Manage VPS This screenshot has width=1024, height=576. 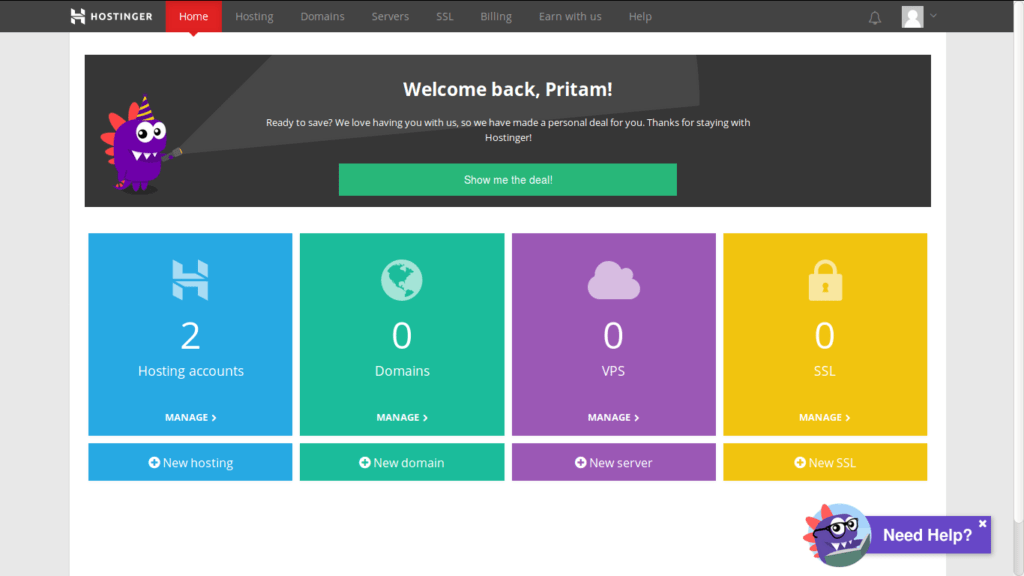point(613,417)
